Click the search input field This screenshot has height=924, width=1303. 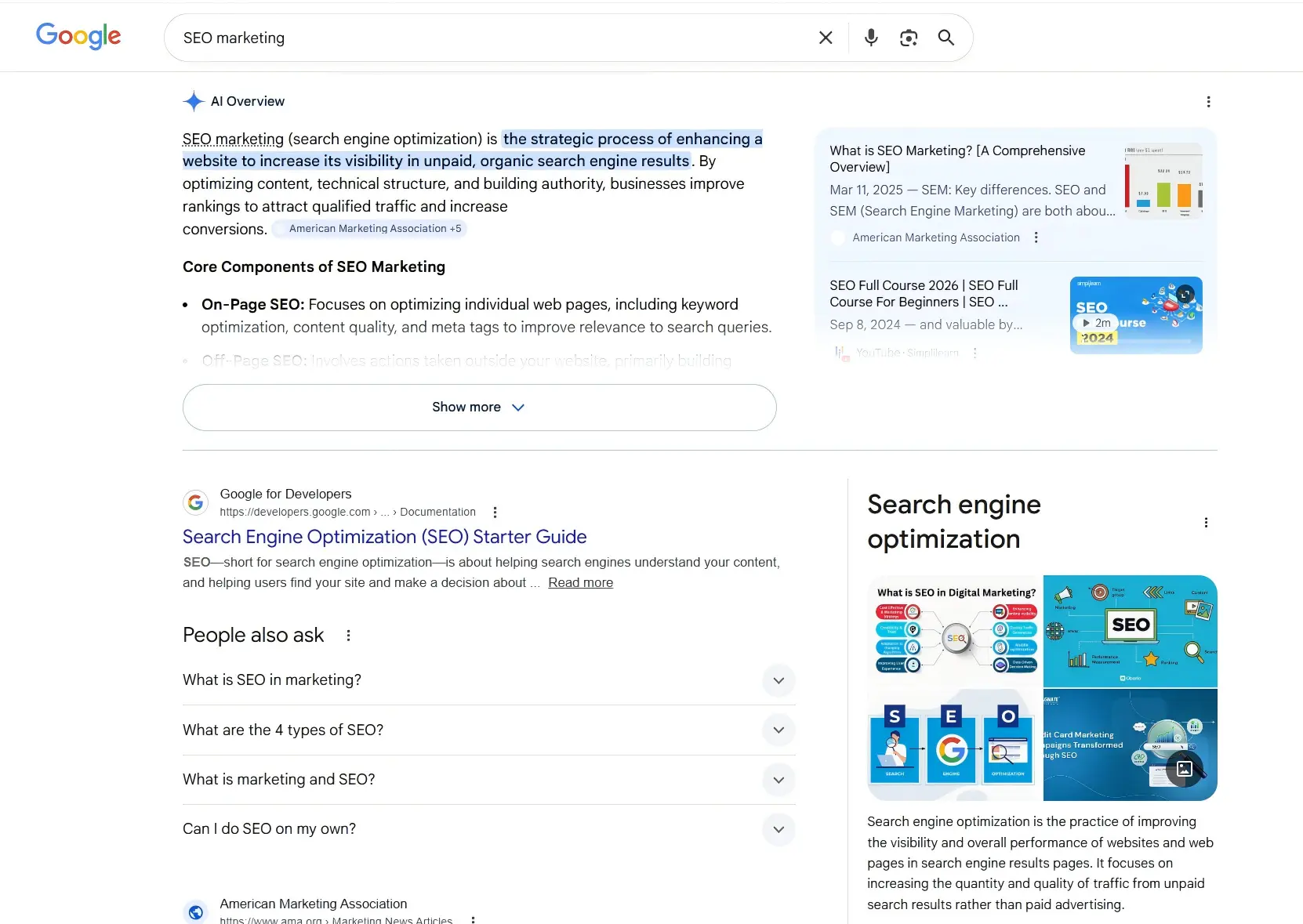click(494, 38)
